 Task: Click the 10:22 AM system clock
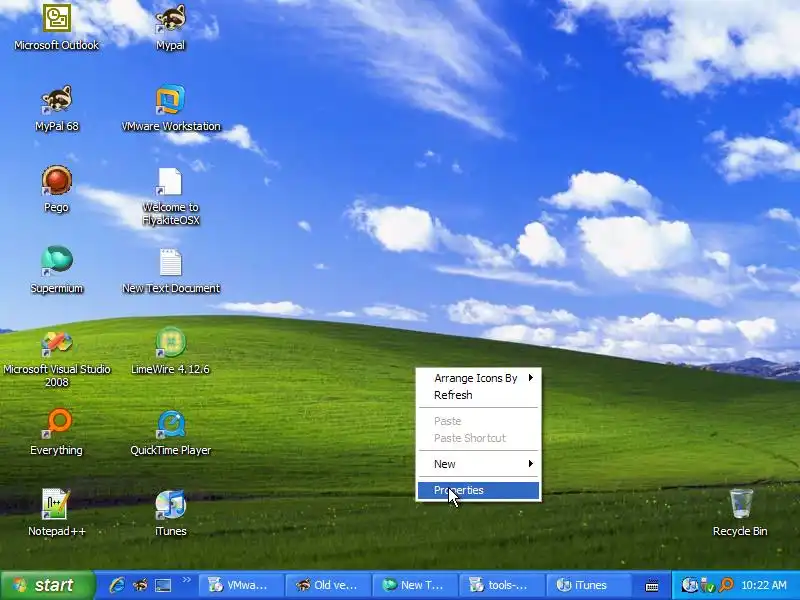tap(764, 585)
